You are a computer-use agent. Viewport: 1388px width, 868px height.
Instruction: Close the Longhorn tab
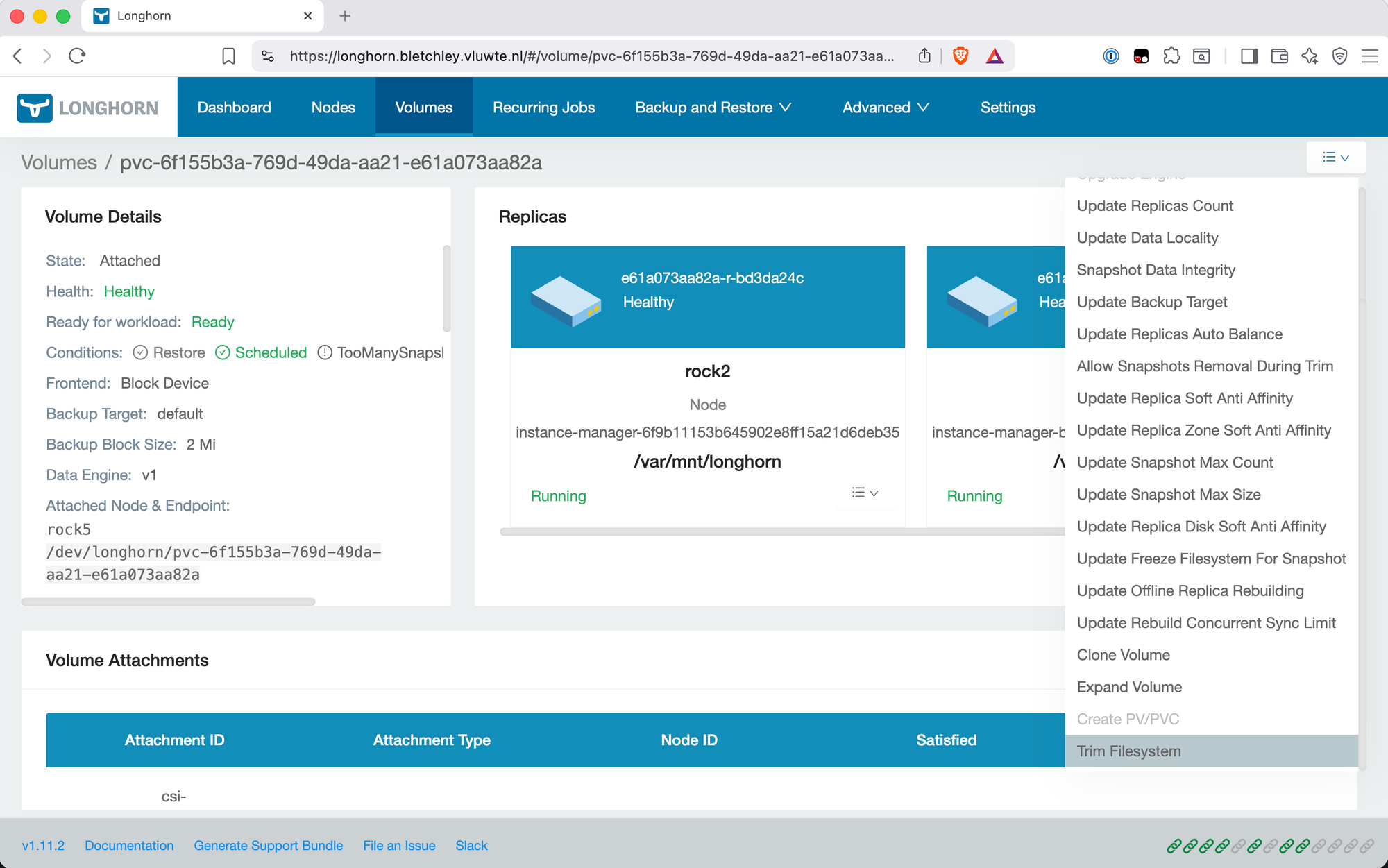(x=308, y=15)
